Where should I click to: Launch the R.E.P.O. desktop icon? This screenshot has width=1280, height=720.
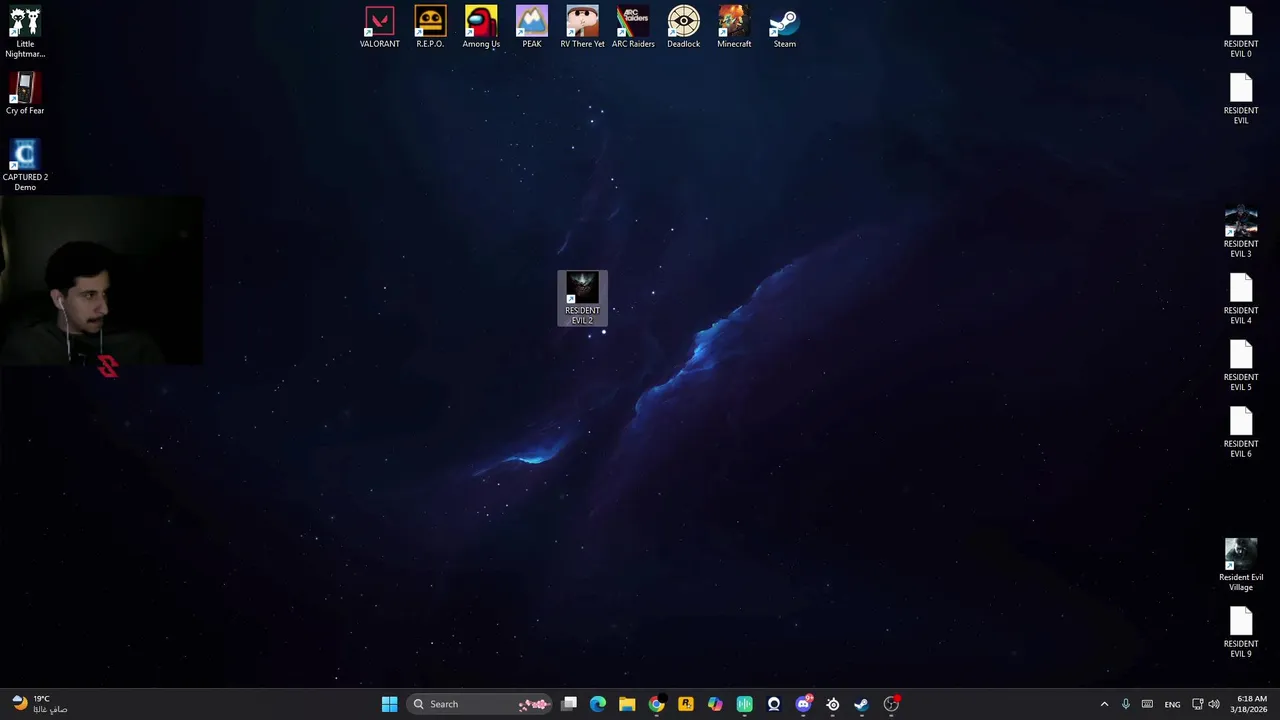(430, 28)
